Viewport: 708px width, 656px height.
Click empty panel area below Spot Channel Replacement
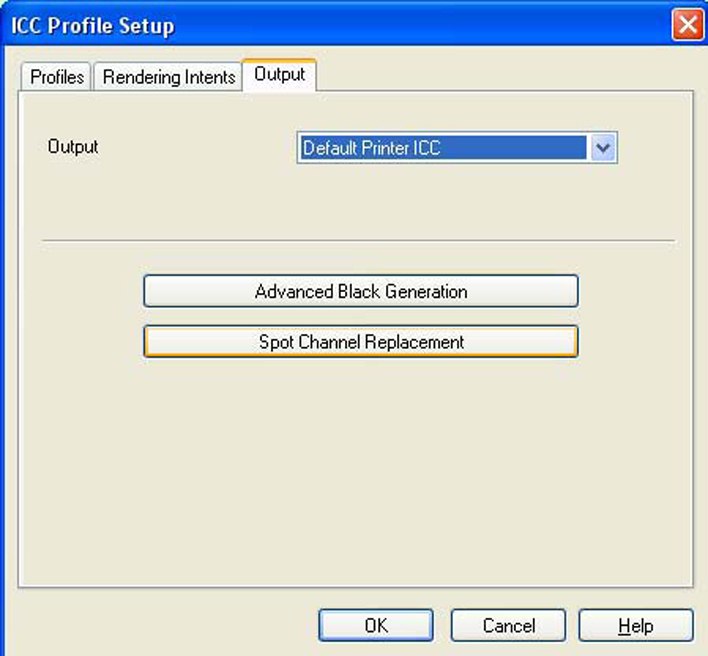pyautogui.click(x=360, y=460)
